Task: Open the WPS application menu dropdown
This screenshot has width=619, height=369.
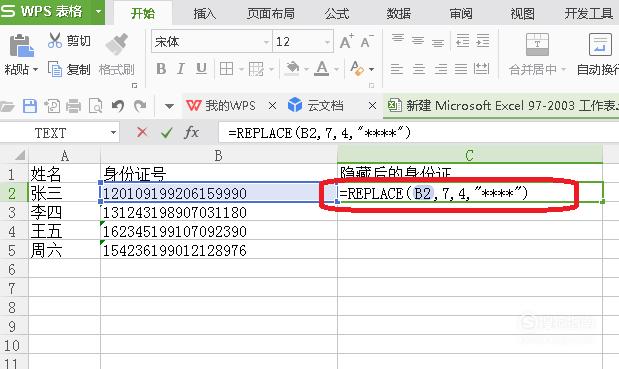Action: (x=98, y=11)
